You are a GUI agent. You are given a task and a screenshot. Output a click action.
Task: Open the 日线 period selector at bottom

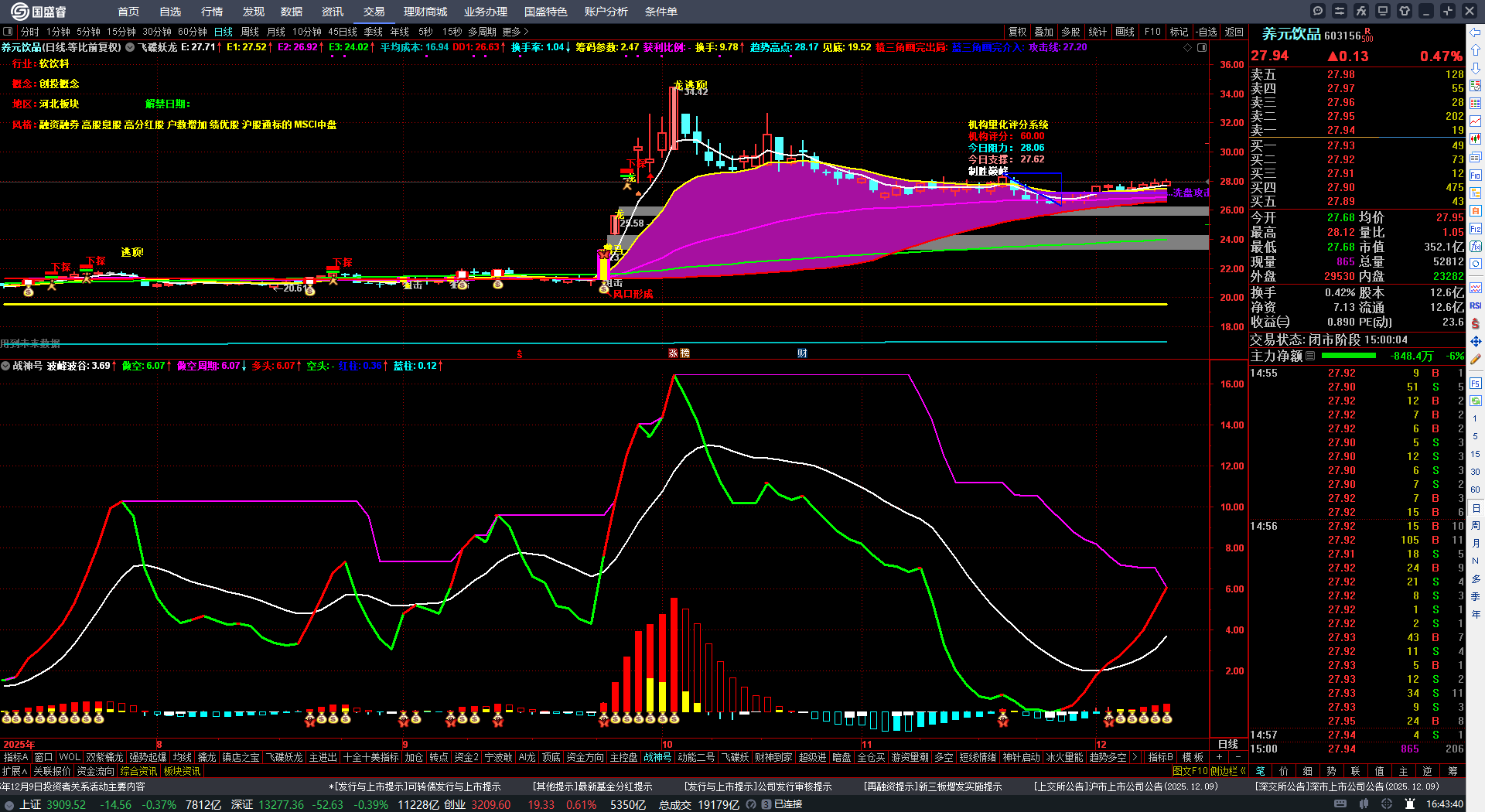[x=1228, y=744]
